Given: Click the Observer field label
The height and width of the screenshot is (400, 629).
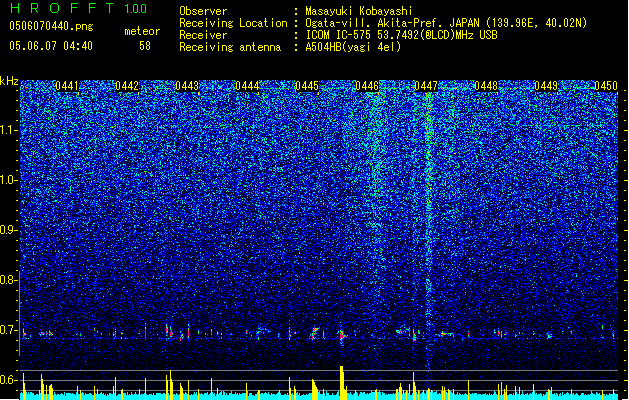Looking at the screenshot, I should point(203,11).
